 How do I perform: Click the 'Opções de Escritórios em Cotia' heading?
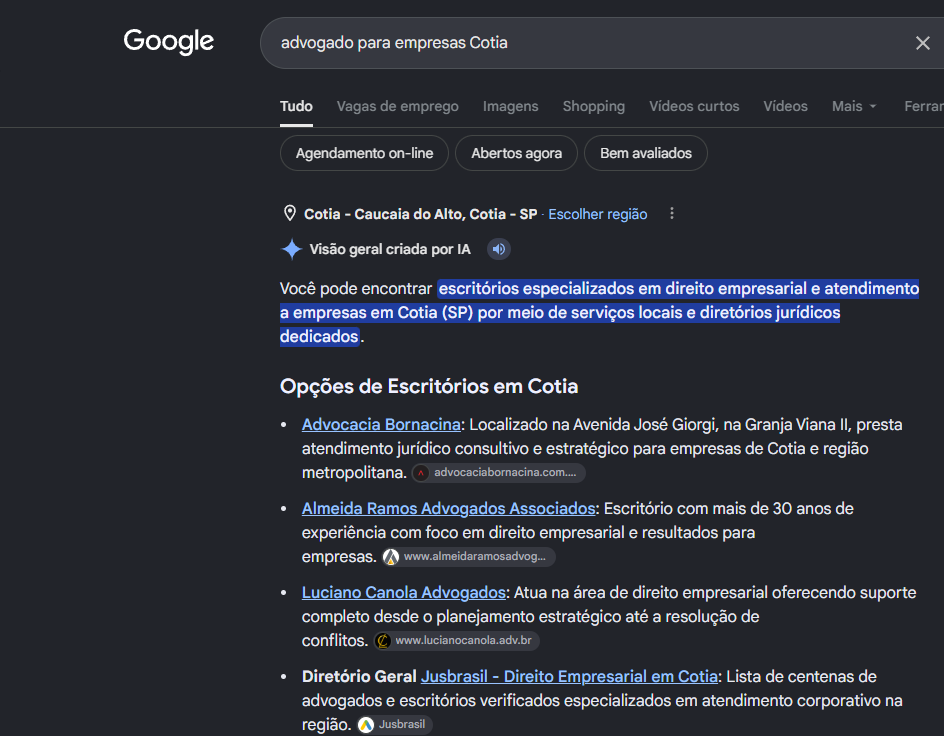coord(429,386)
